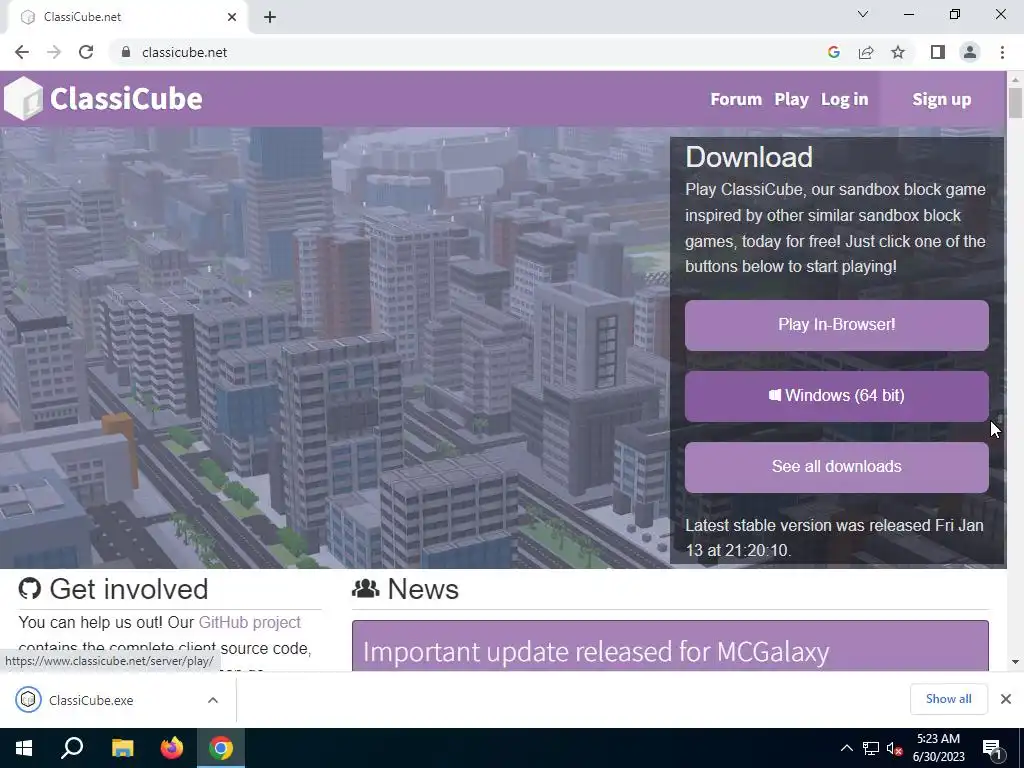This screenshot has width=1024, height=768.
Task: Click the site lock security icon
Action: 126,52
